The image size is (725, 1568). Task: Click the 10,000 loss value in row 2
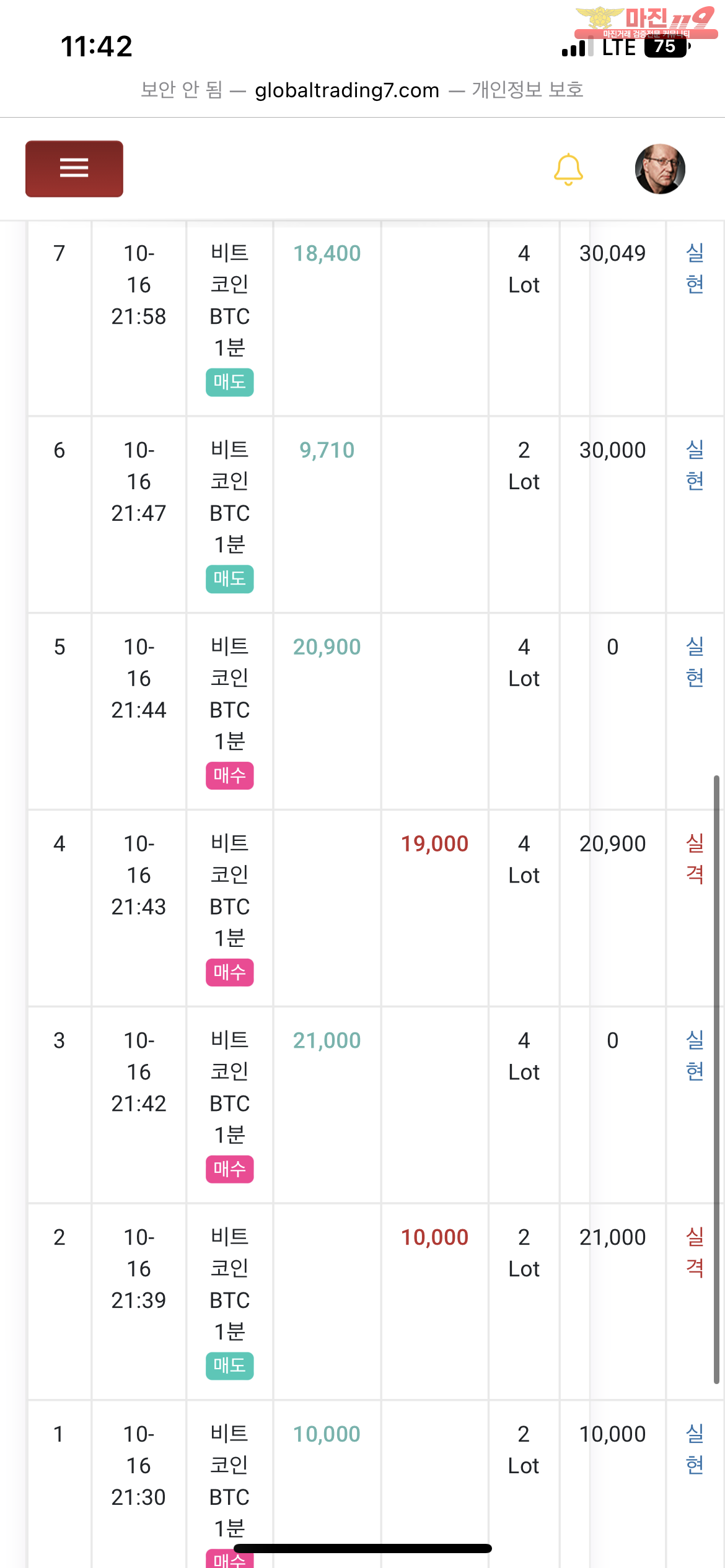click(x=434, y=1237)
